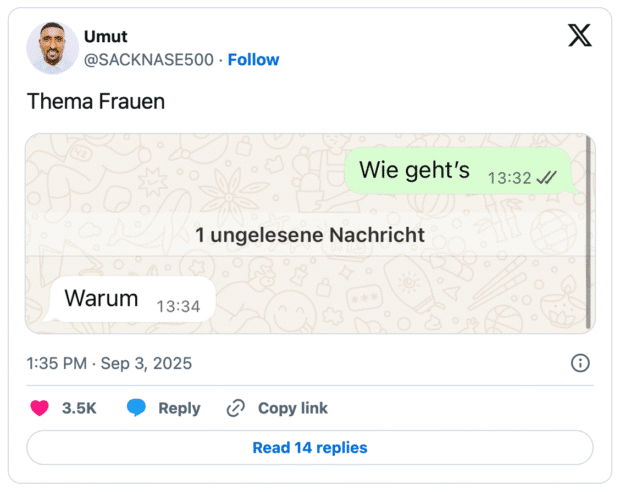Read 14 replies on the tweet

[310, 448]
